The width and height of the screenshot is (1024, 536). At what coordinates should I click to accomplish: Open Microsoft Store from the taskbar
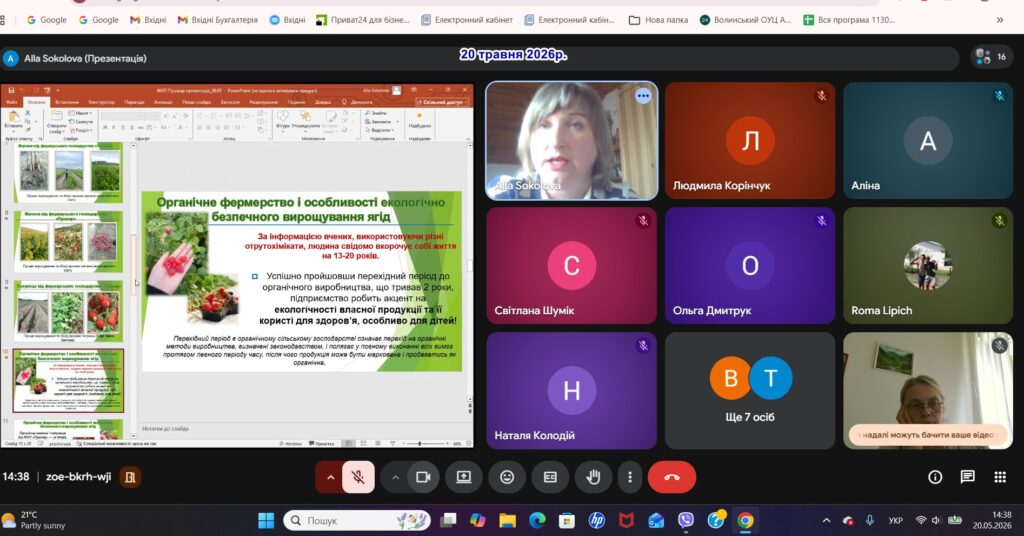(x=567, y=520)
